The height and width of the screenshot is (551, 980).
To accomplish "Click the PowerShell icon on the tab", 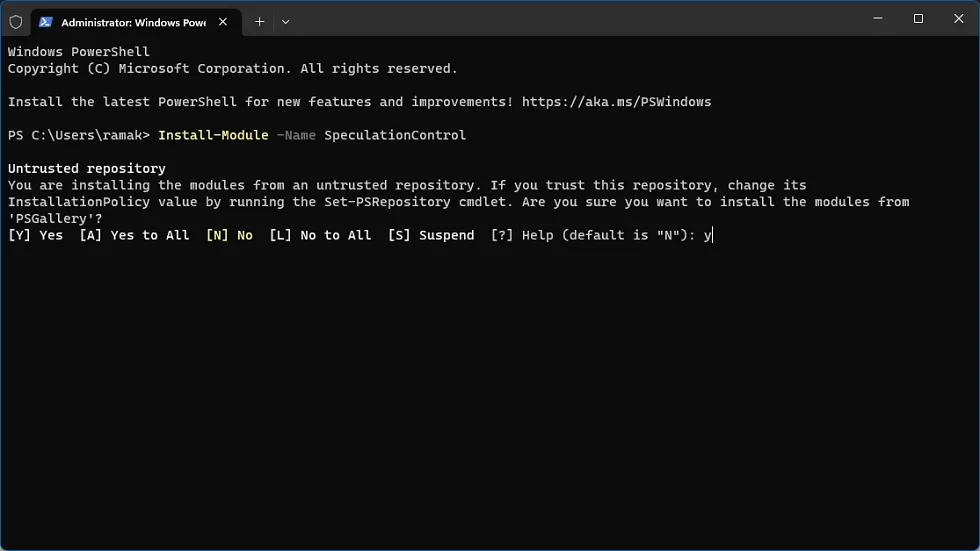I will click(46, 21).
